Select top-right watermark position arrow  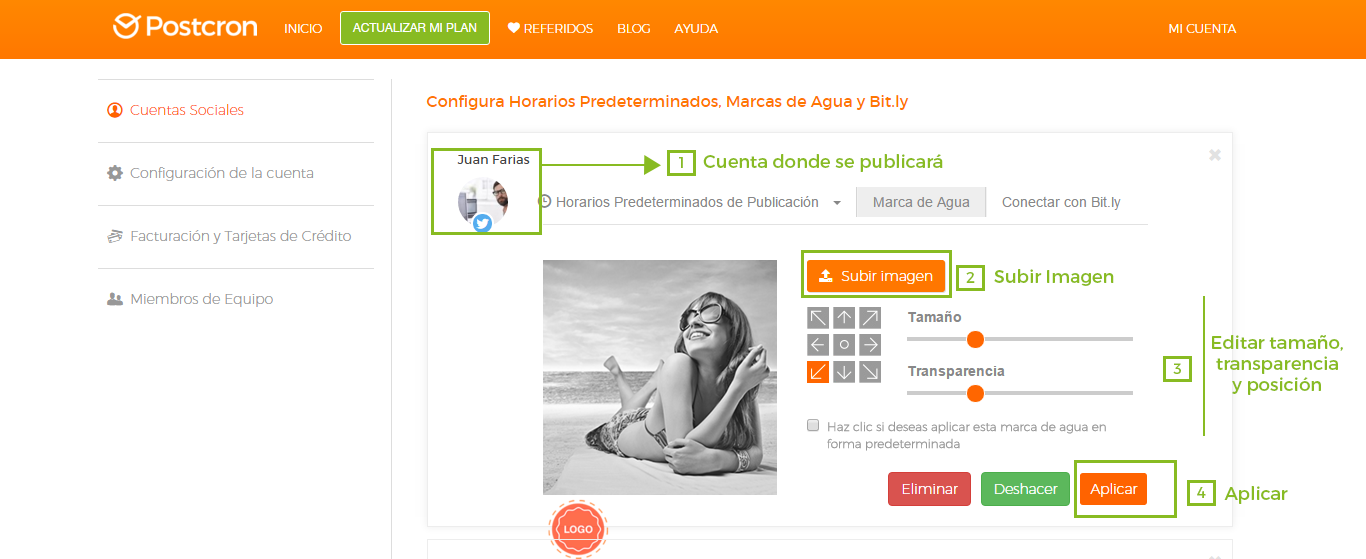point(870,318)
